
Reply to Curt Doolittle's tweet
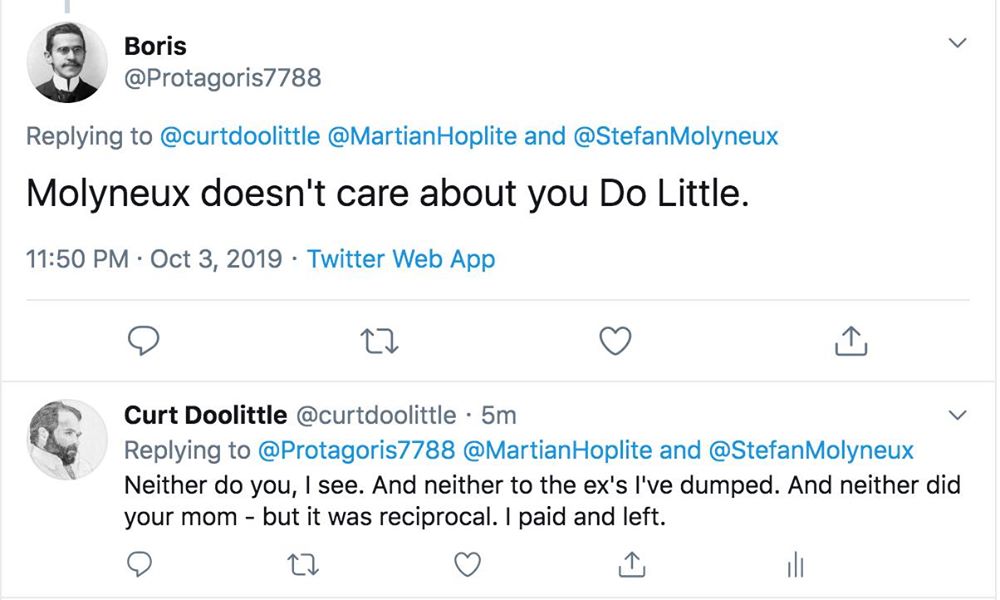click(x=142, y=565)
